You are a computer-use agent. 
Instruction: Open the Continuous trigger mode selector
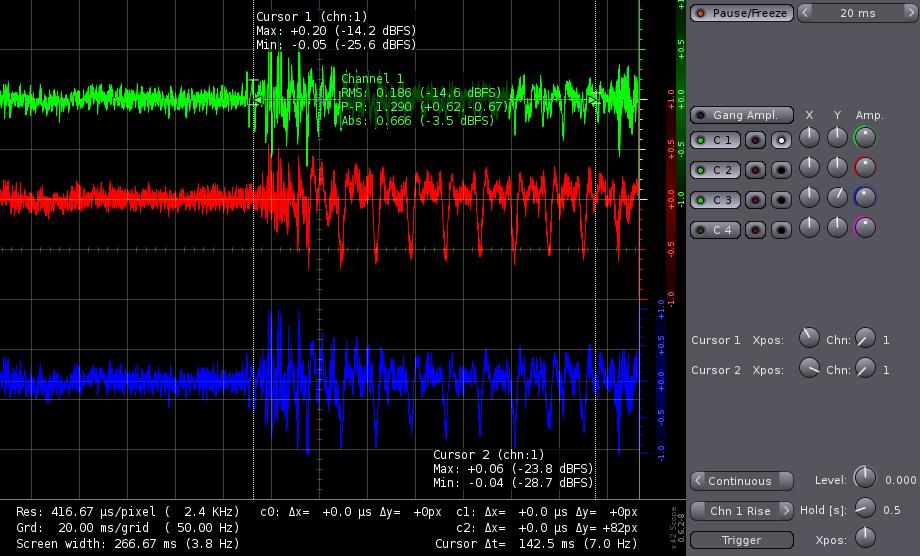coord(742,481)
